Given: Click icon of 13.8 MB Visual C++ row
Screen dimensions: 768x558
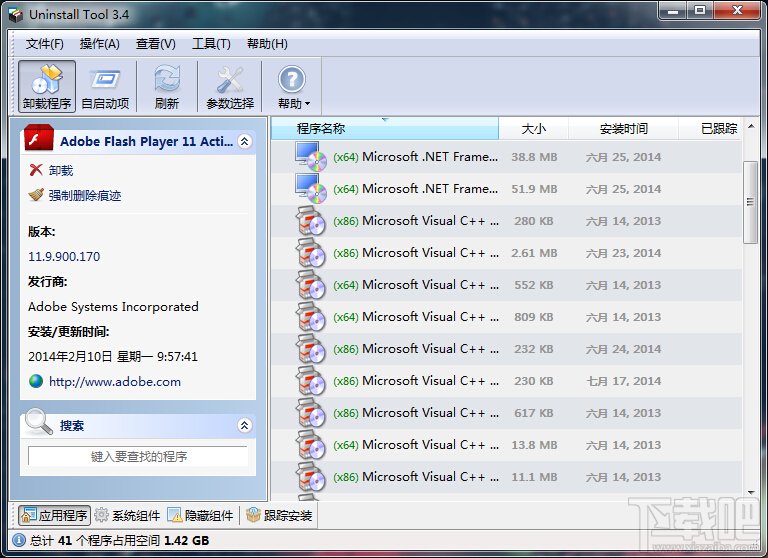Looking at the screenshot, I should coord(311,445).
